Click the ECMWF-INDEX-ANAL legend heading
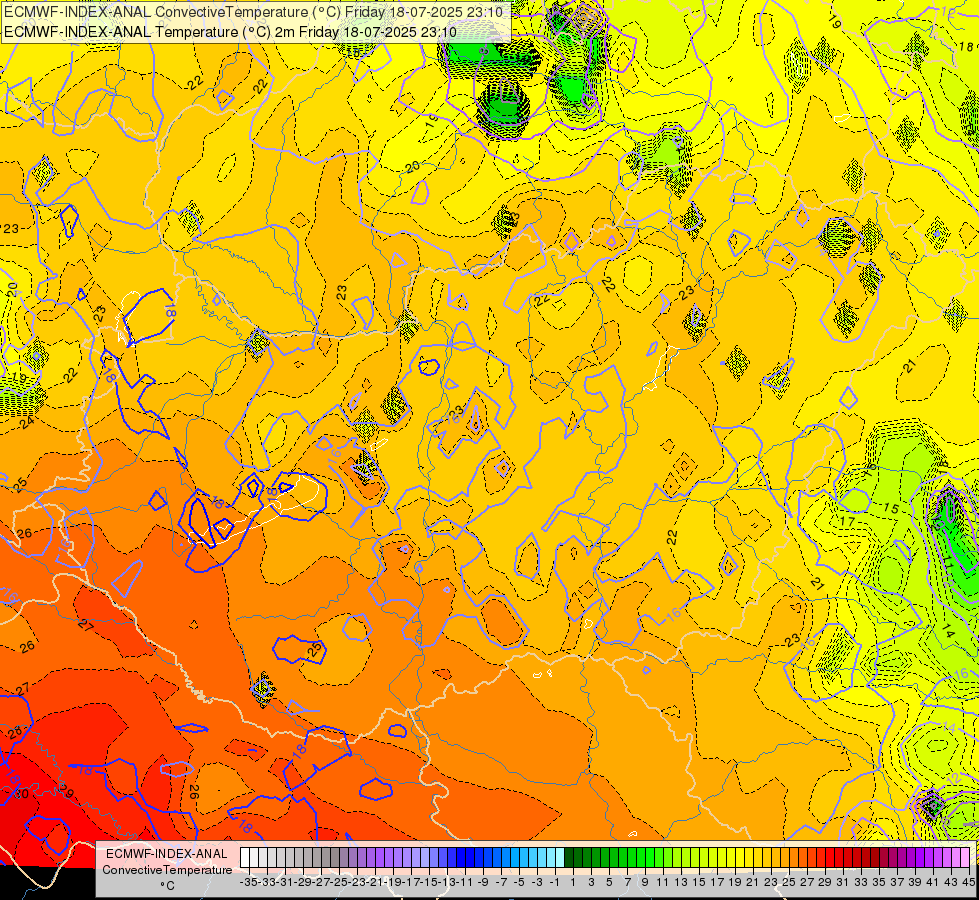The width and height of the screenshot is (979, 900). (x=167, y=854)
